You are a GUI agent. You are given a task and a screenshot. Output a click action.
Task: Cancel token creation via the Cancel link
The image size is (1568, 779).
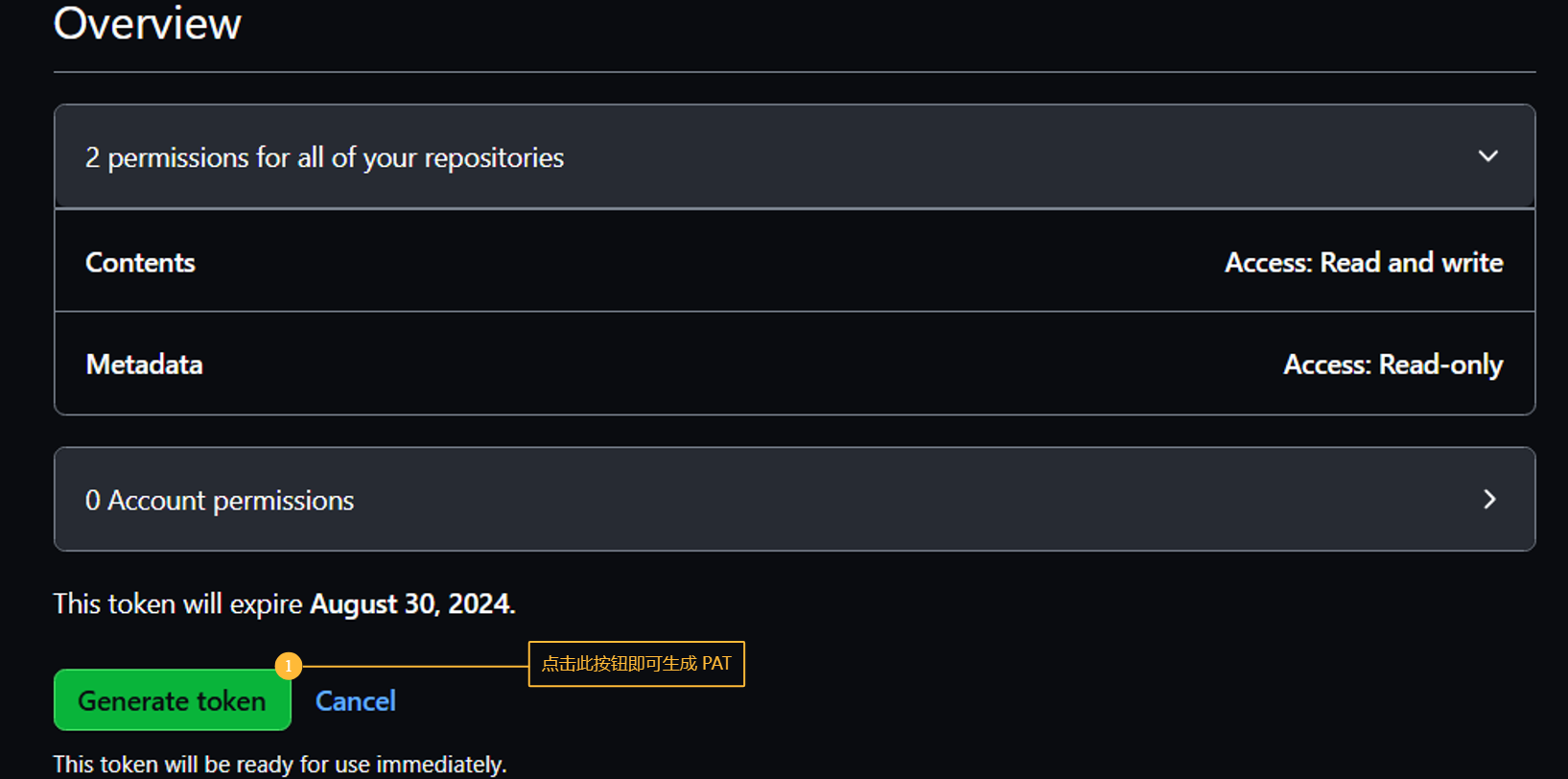[x=356, y=701]
